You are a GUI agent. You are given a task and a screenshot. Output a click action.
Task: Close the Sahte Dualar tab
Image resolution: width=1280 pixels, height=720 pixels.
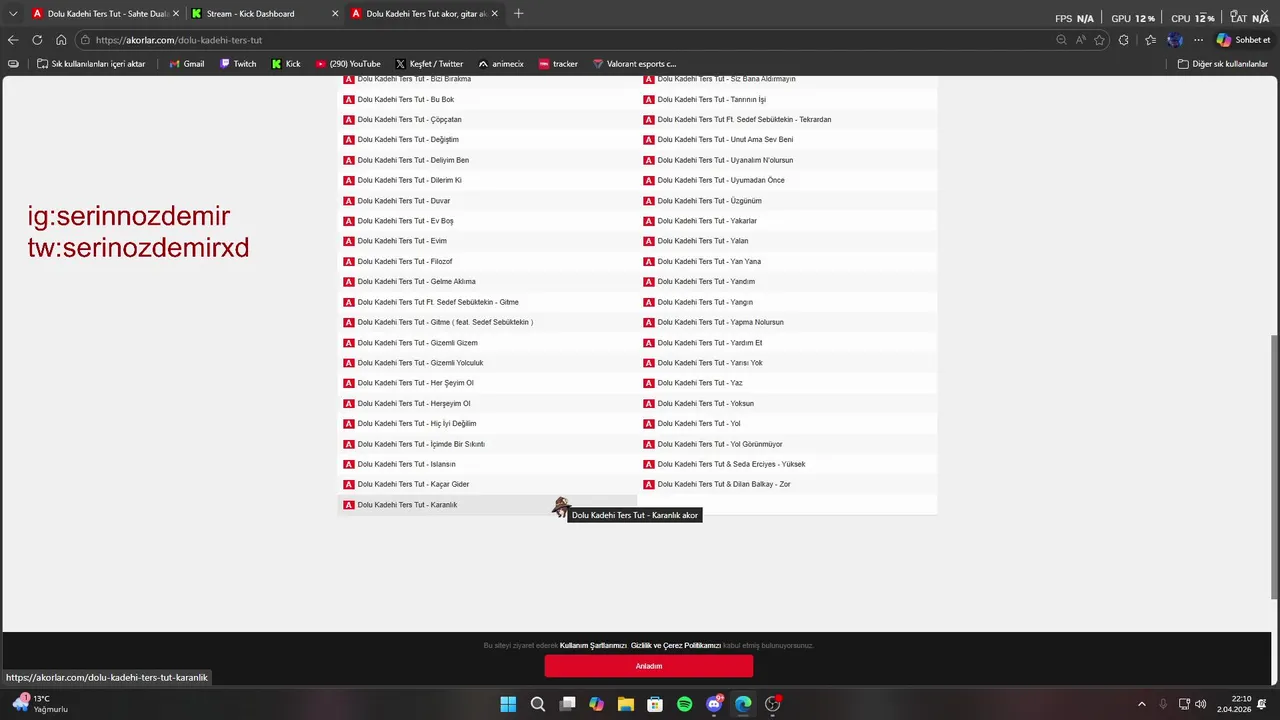tap(175, 14)
